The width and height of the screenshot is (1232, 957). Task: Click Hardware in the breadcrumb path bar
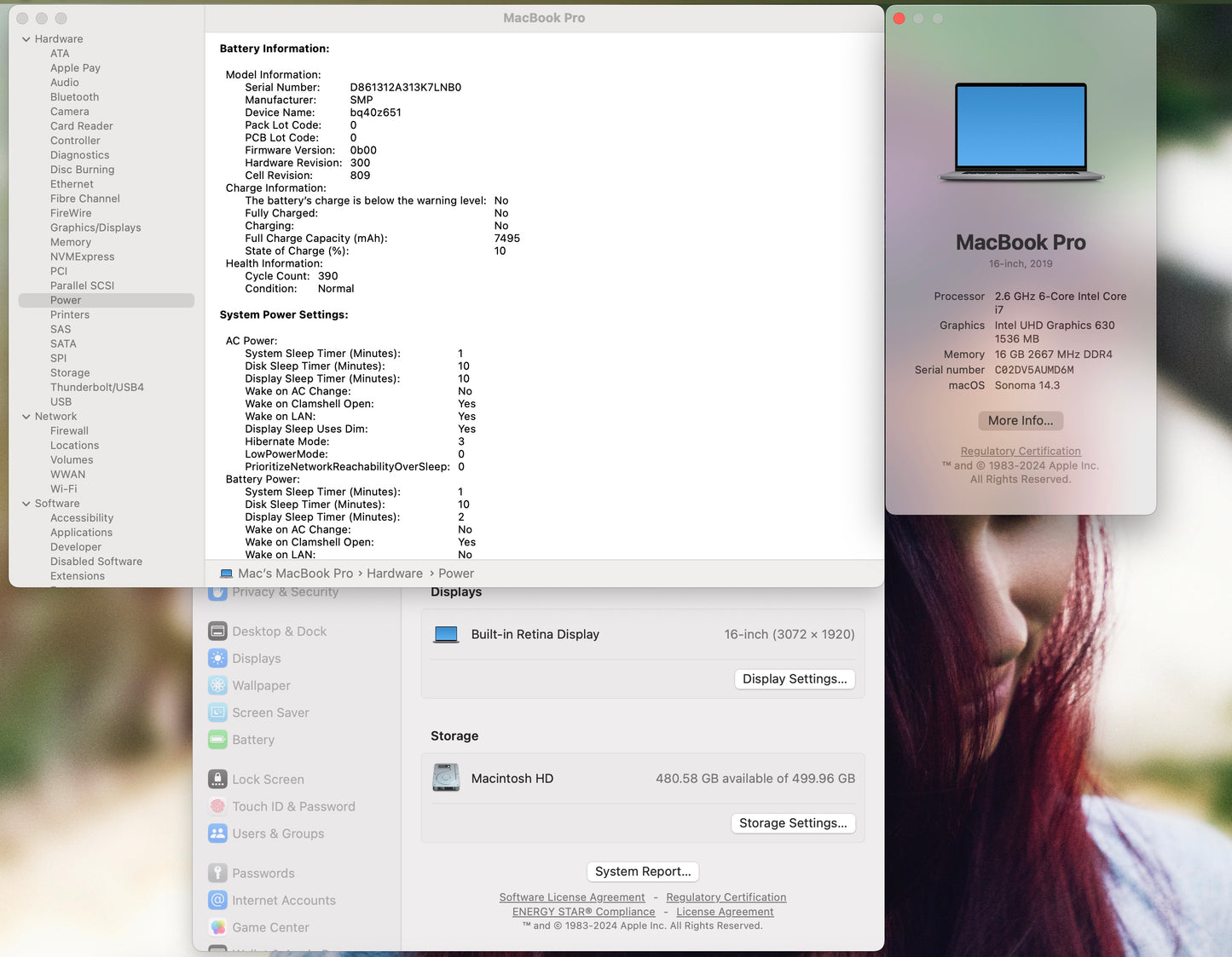pyautogui.click(x=394, y=574)
